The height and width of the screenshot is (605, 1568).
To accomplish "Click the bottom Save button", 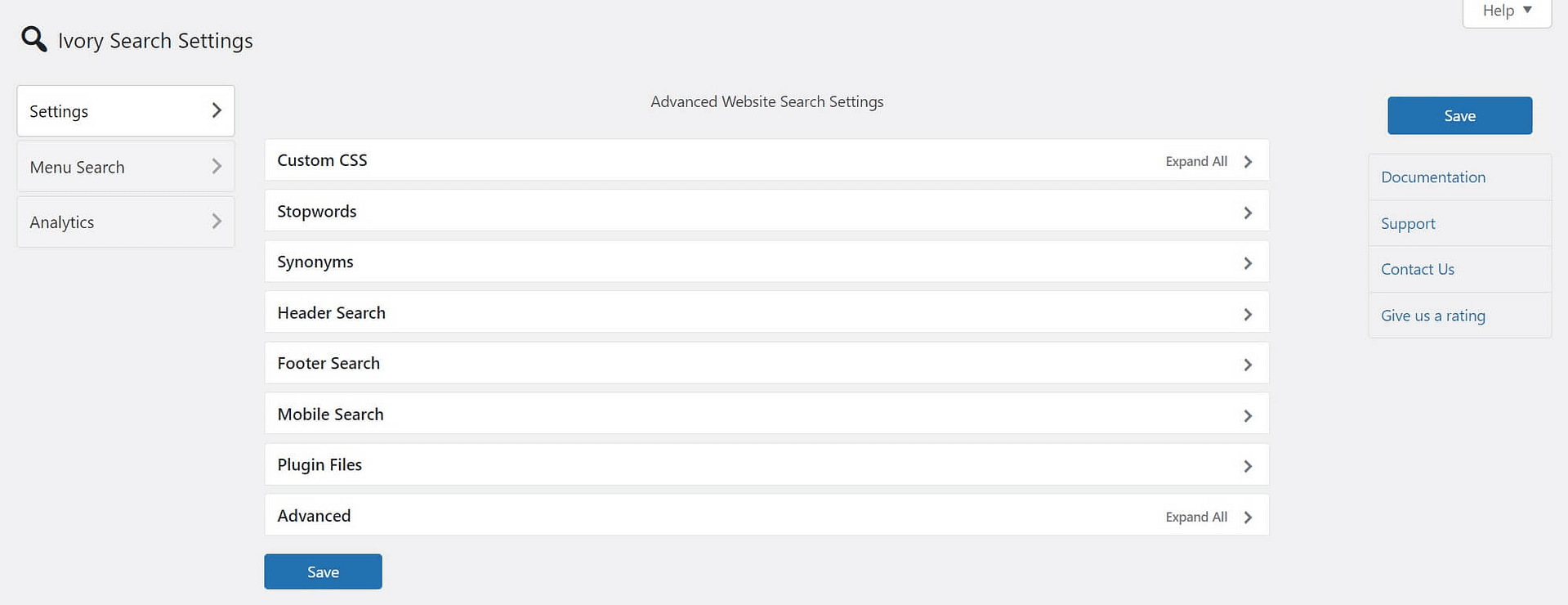I will (323, 571).
